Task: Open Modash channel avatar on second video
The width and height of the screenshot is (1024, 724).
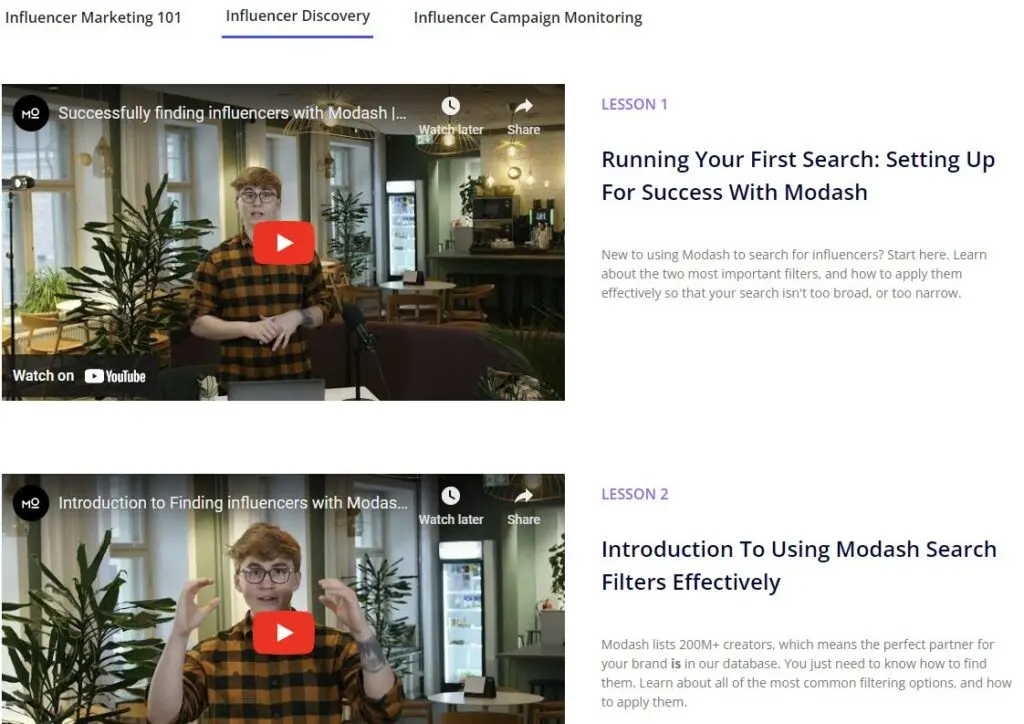Action: [x=31, y=503]
